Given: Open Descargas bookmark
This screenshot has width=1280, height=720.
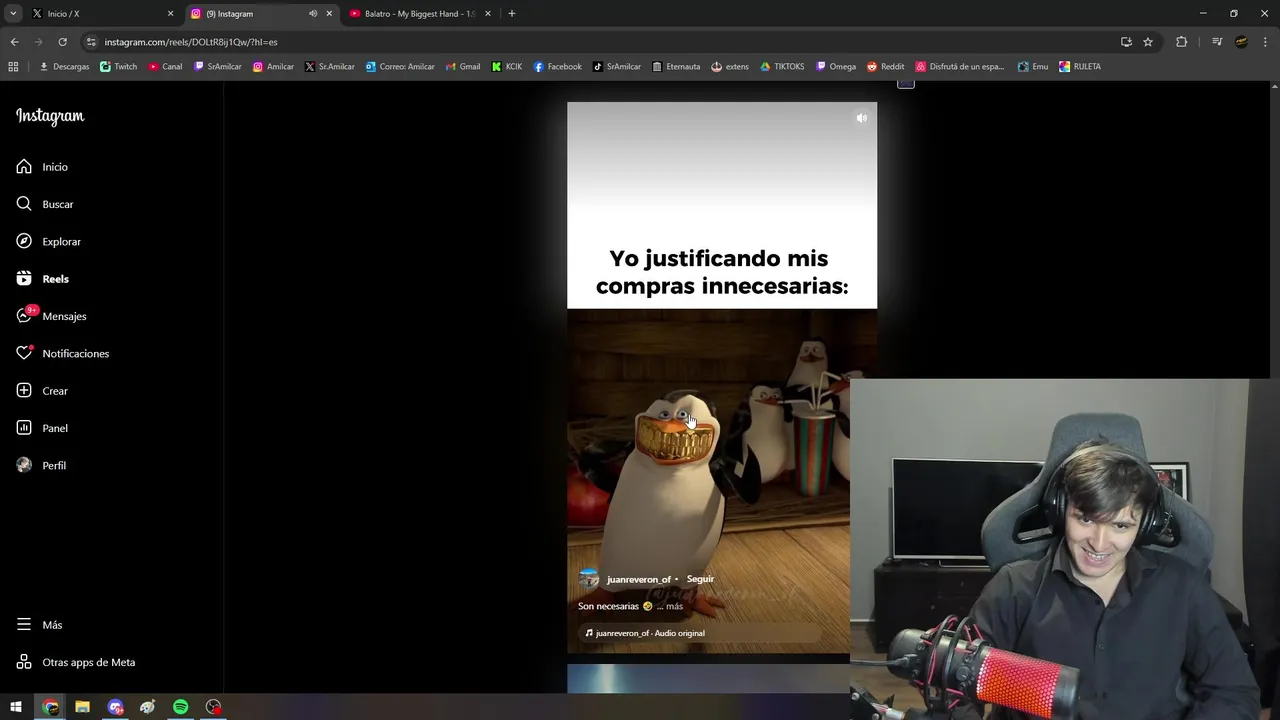Looking at the screenshot, I should [x=64, y=67].
